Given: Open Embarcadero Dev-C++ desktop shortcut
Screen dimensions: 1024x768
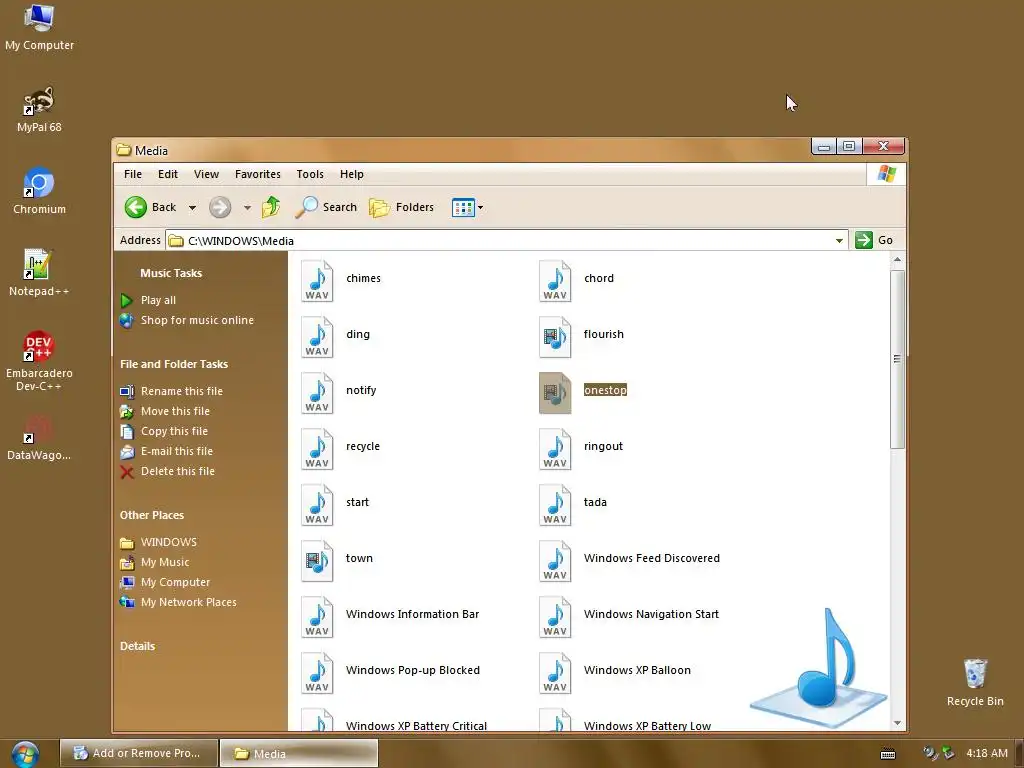Looking at the screenshot, I should [x=39, y=361].
